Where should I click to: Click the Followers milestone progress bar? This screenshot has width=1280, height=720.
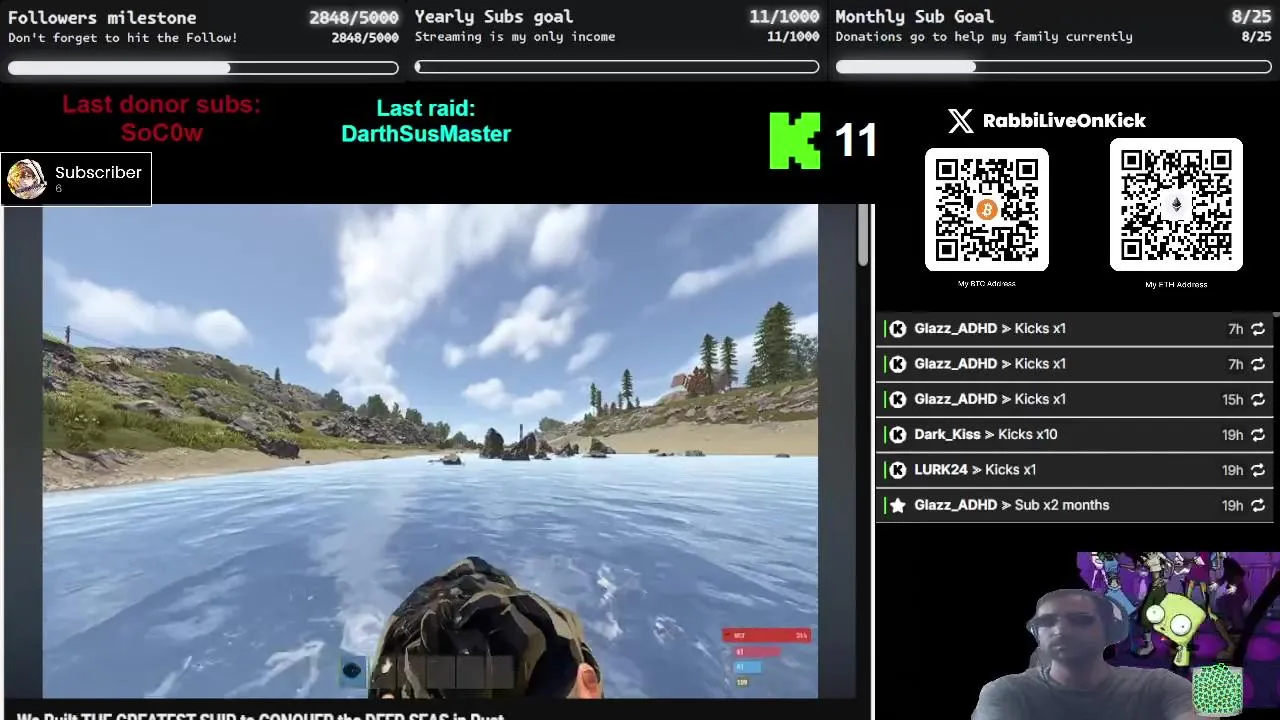point(203,68)
